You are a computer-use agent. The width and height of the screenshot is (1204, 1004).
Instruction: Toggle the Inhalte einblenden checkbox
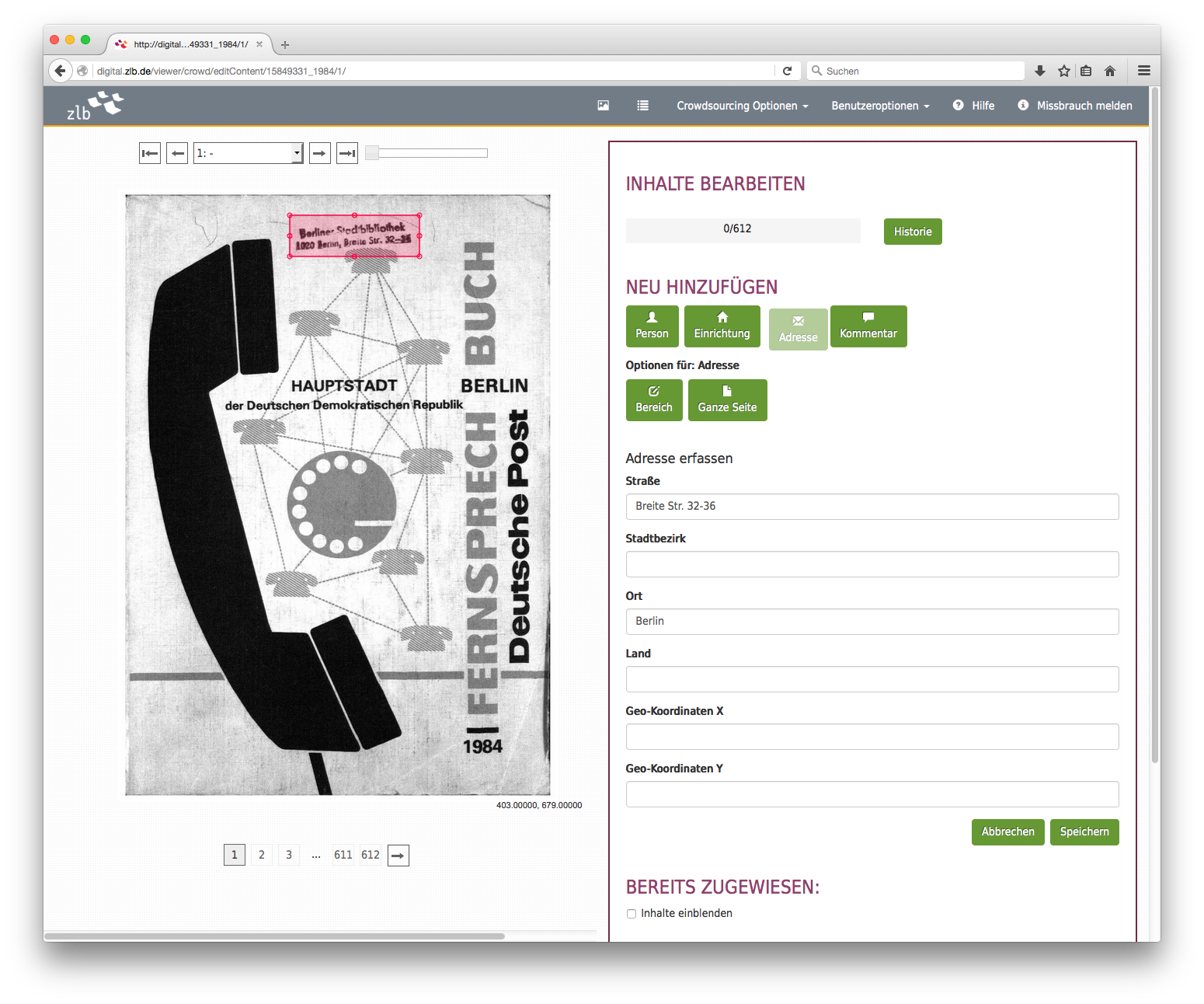(x=632, y=914)
